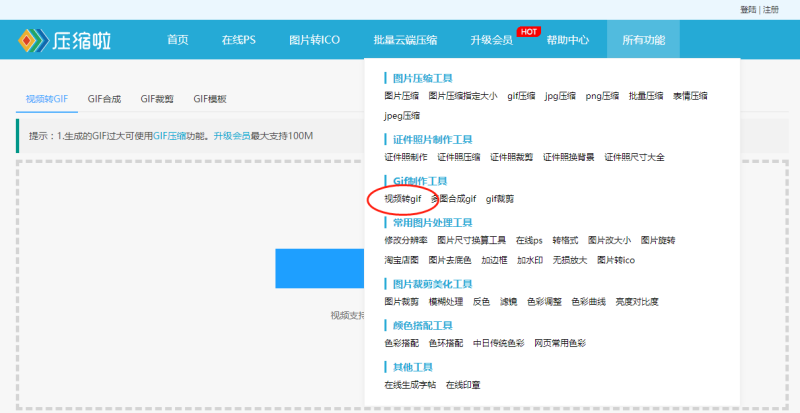This screenshot has height=413, width=800.
Task: Open 无损放大 tool
Action: click(570, 260)
